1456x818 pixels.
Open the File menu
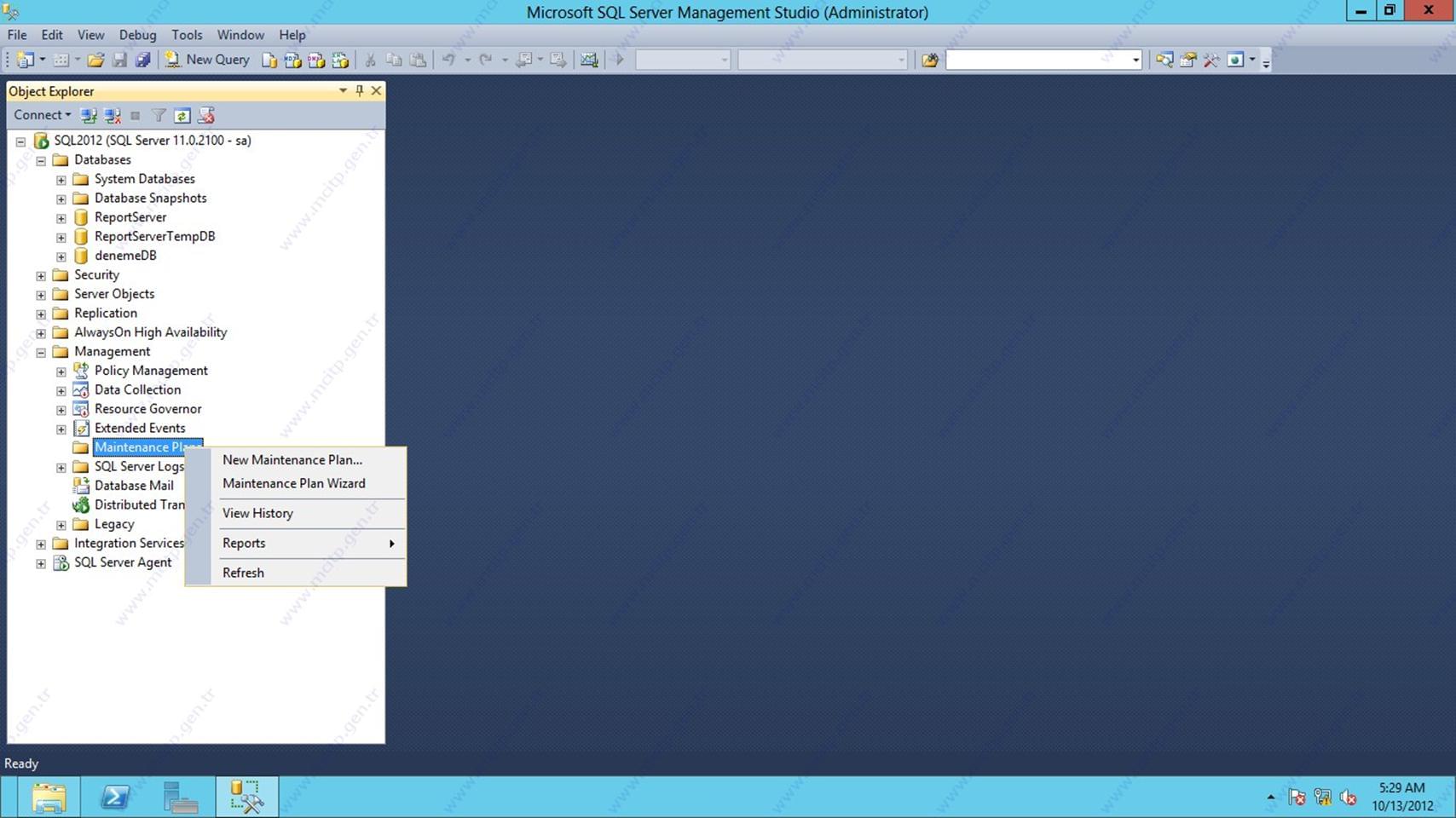point(17,35)
